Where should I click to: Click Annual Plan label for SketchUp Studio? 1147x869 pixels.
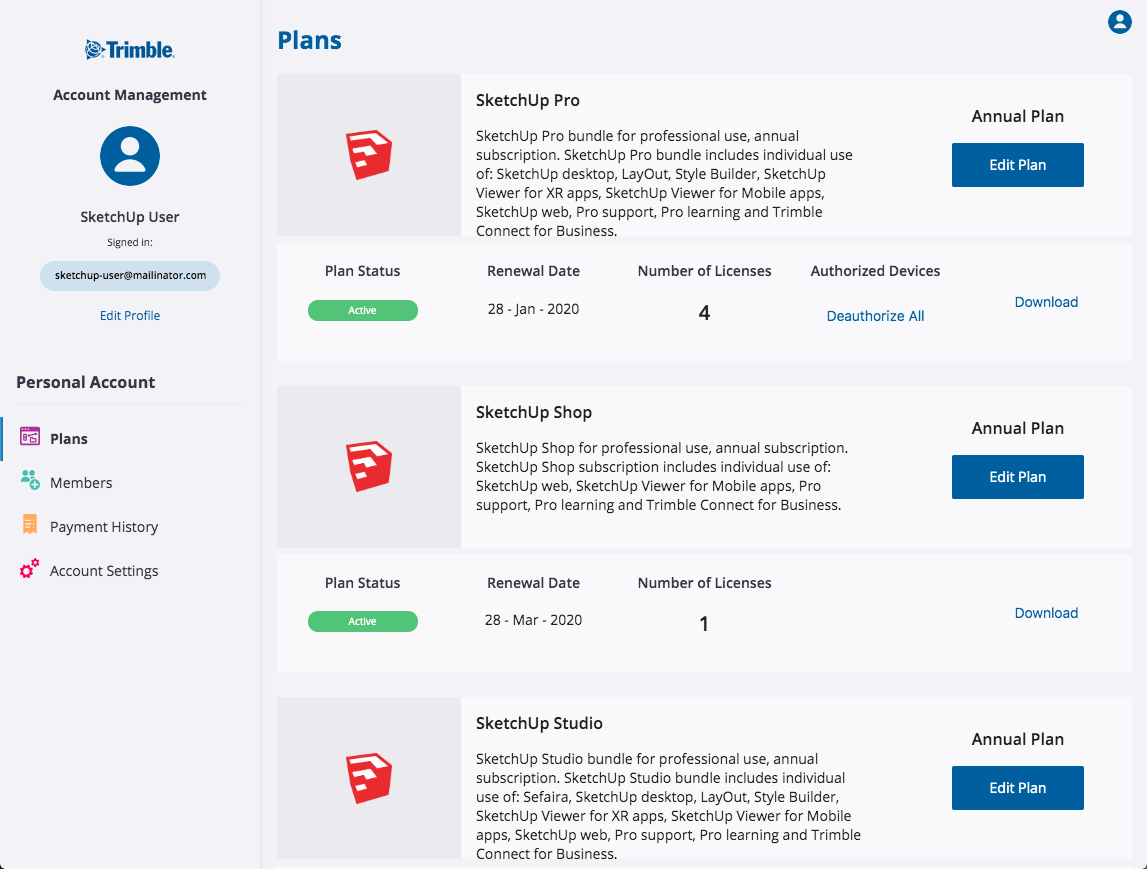coord(1018,740)
